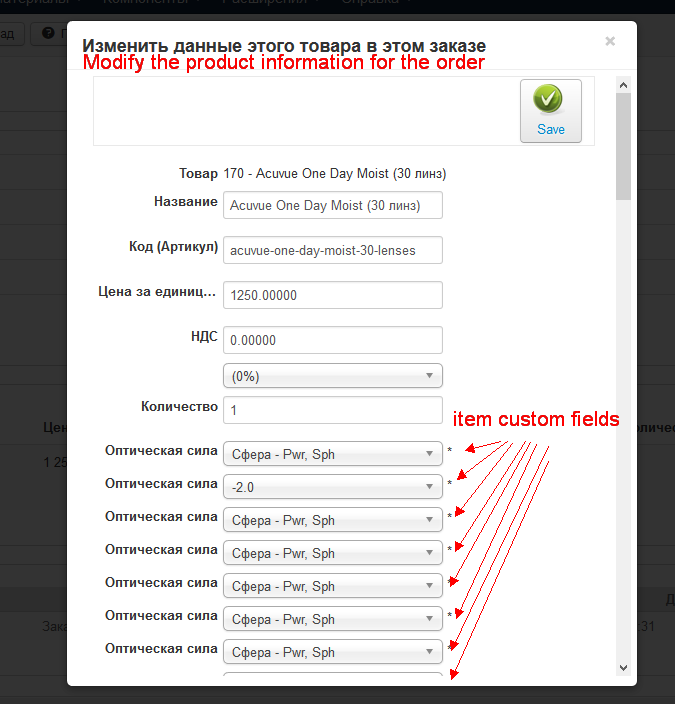
Task: Open the (0%) tax rate dropdown
Action: point(333,376)
